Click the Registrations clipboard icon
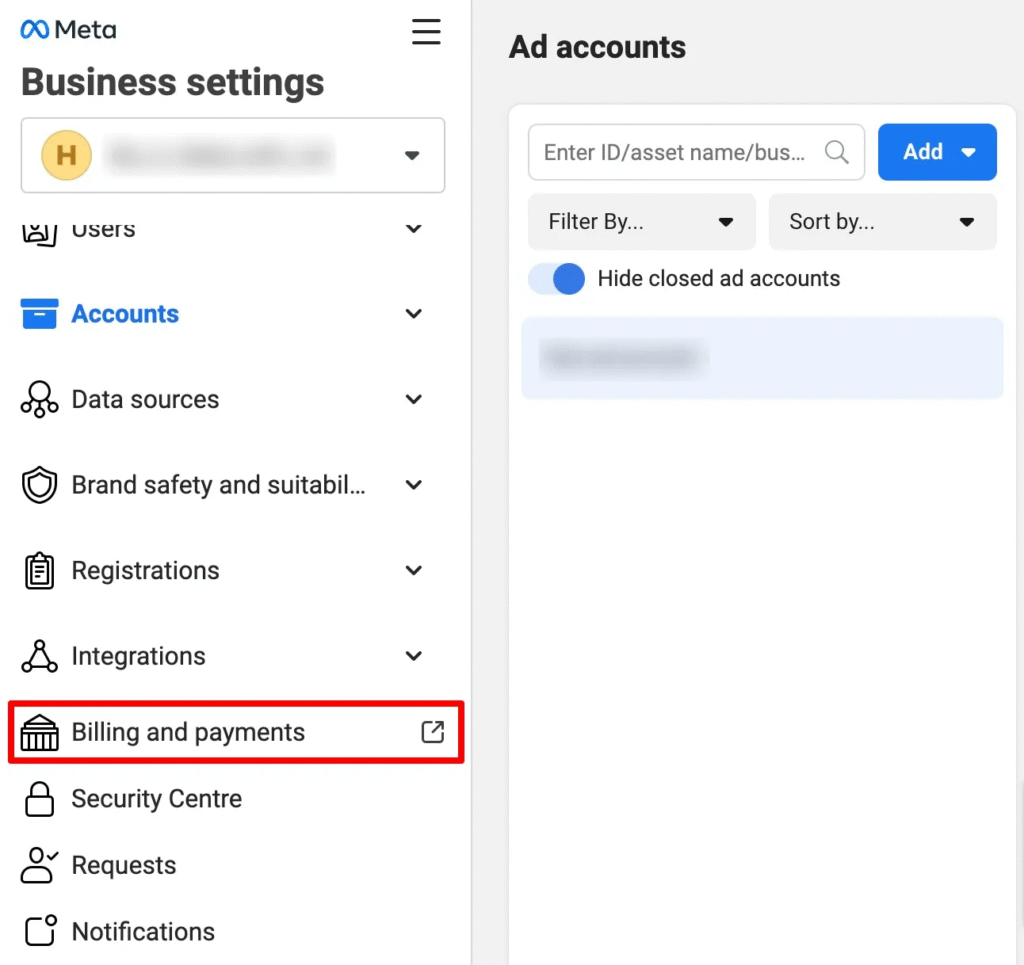The image size is (1024, 965). [x=39, y=570]
